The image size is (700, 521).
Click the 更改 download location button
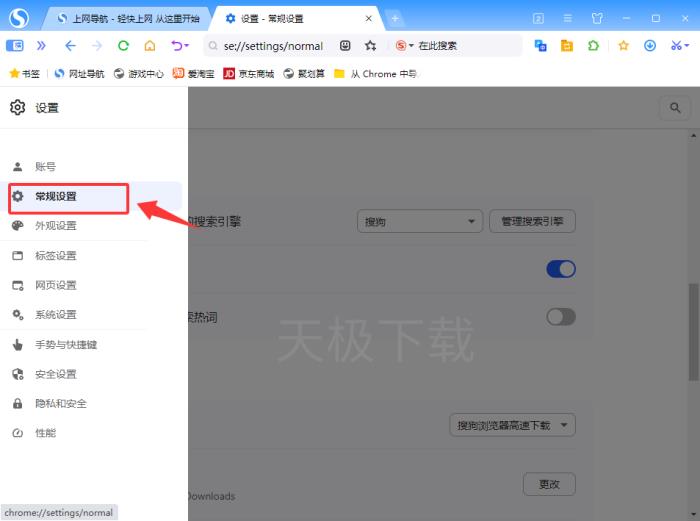pyautogui.click(x=549, y=484)
